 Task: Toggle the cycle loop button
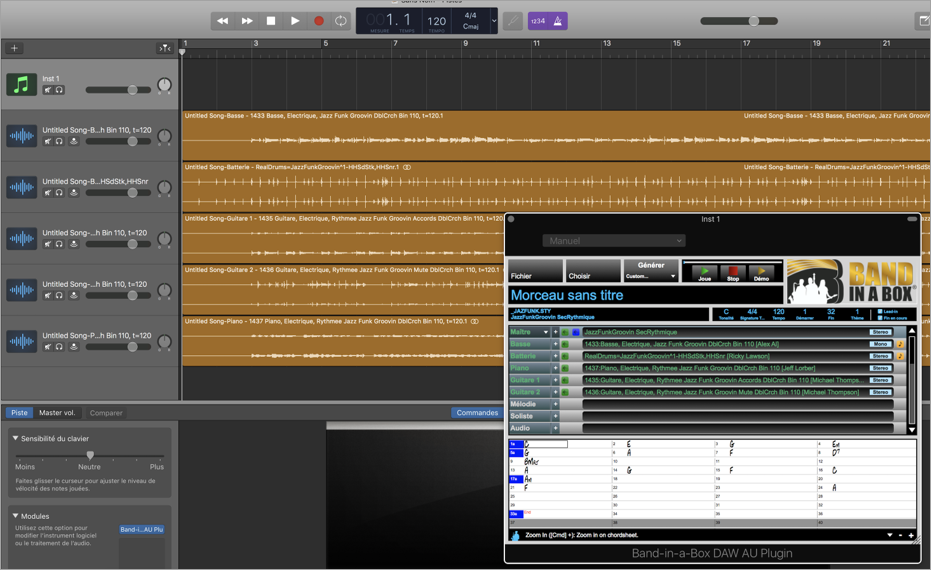point(342,21)
